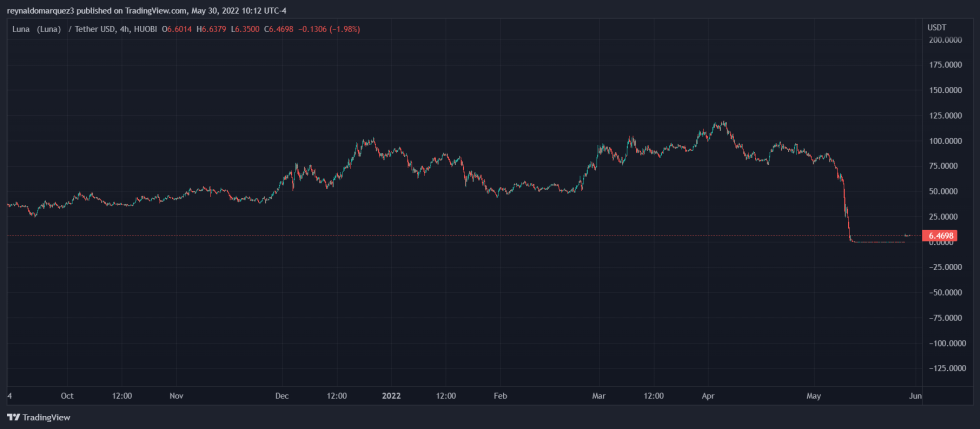Select the Dec label on the time axis
Screen dimensions: 980x429
point(281,395)
